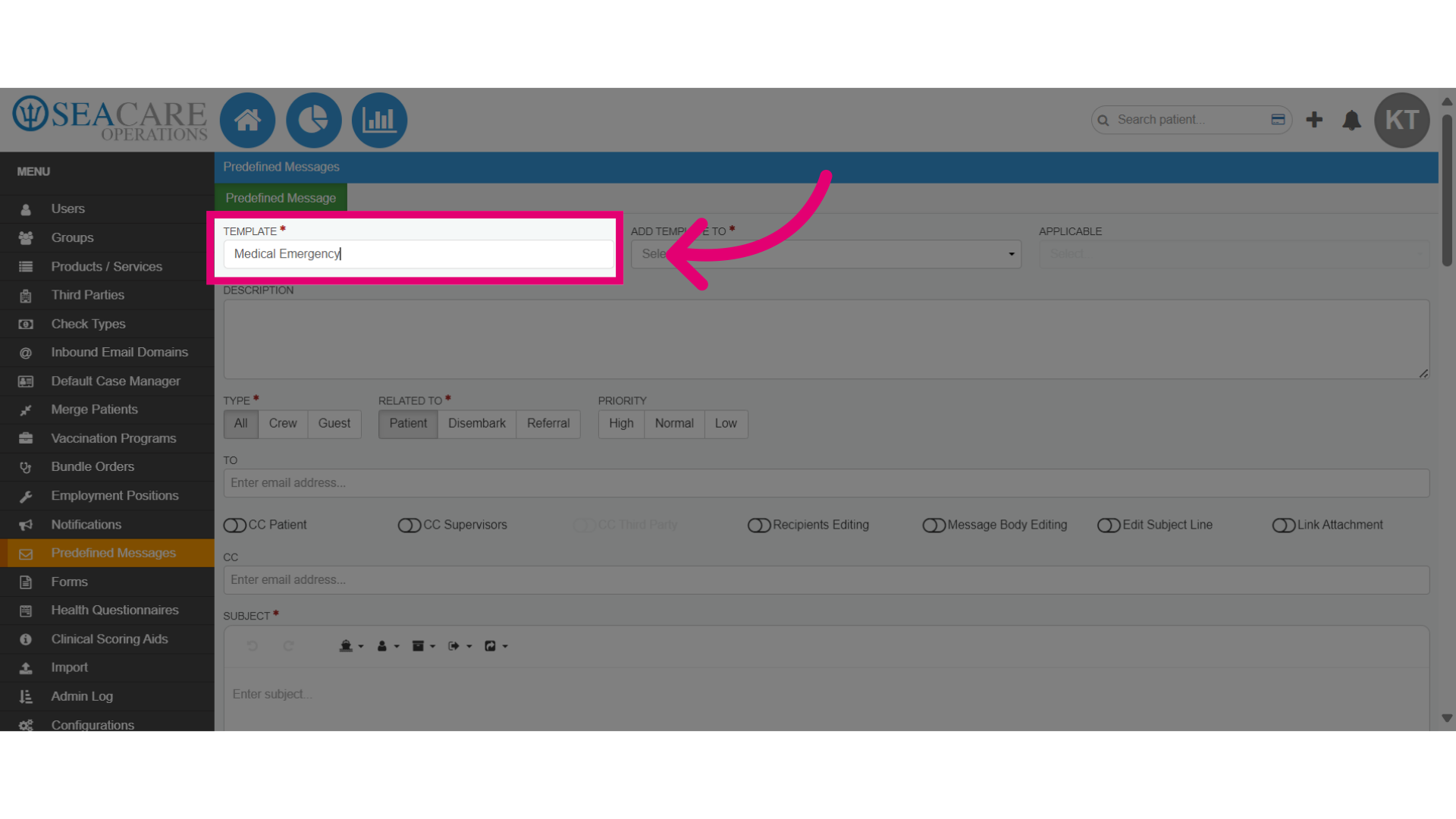Select Disembark under Related To
This screenshot has height=819, width=1456.
coord(477,424)
